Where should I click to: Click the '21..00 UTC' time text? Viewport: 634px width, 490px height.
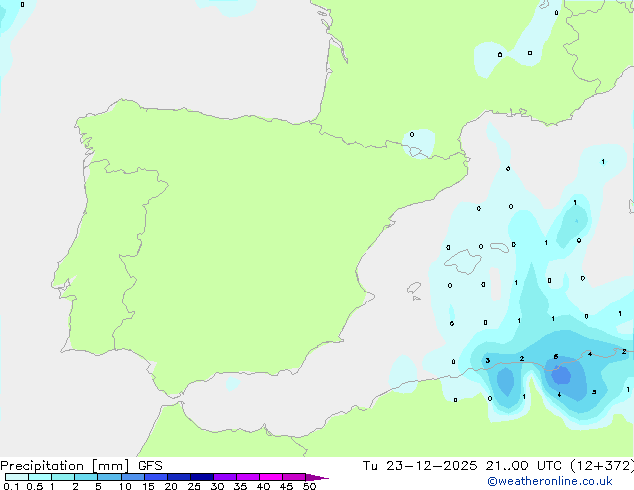(524, 466)
